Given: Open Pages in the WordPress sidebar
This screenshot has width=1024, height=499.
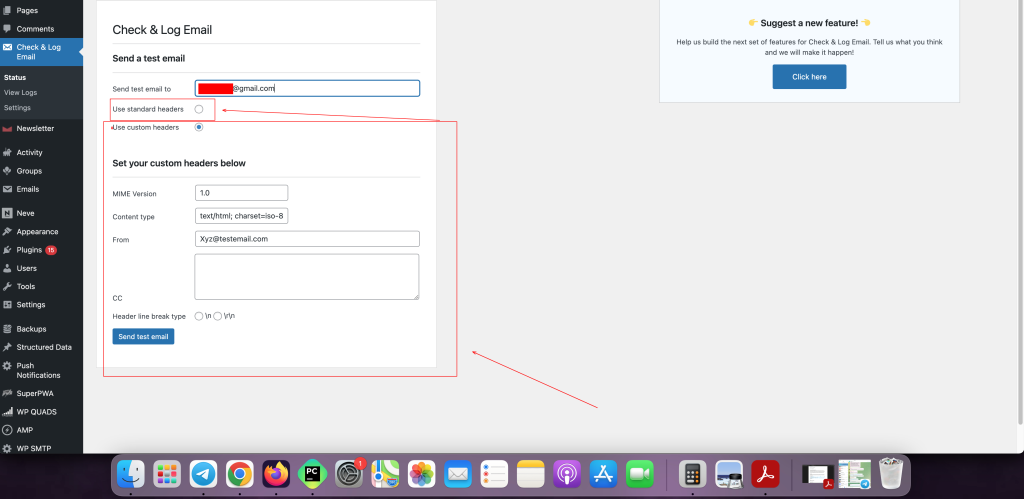Looking at the screenshot, I should pos(27,10).
